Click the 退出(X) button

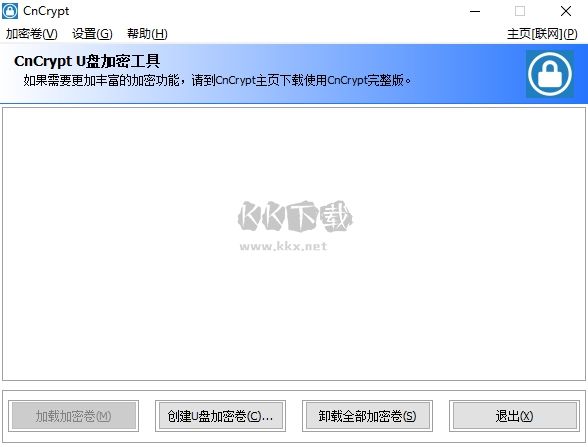click(514, 416)
